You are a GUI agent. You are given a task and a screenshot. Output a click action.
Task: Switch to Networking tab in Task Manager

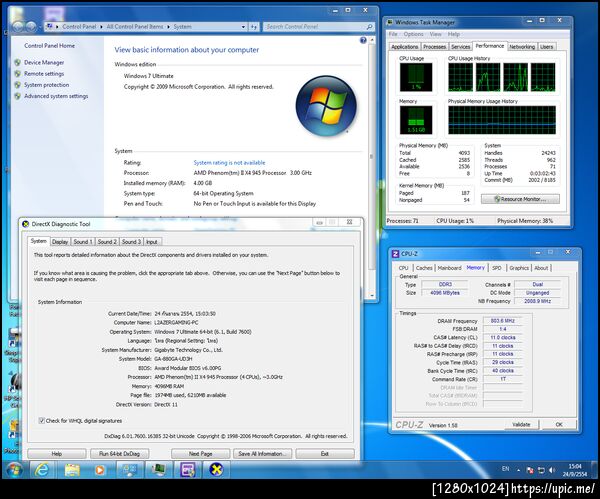[522, 47]
